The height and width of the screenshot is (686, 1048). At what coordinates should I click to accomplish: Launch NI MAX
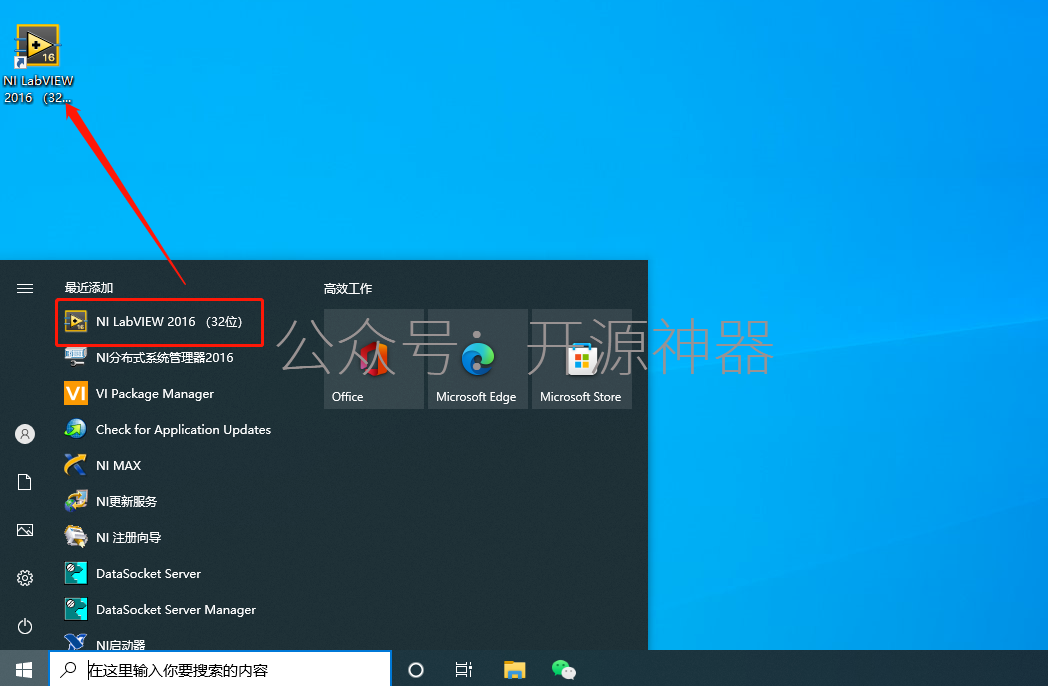(160, 465)
